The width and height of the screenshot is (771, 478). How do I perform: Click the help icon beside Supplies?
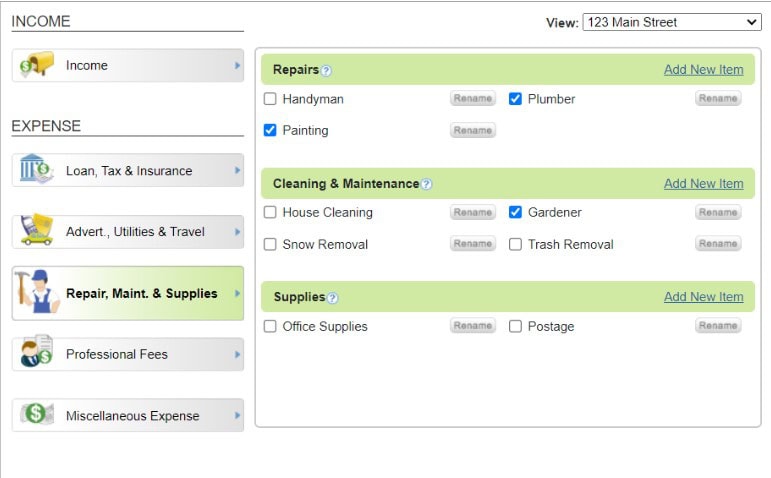[x=332, y=298]
